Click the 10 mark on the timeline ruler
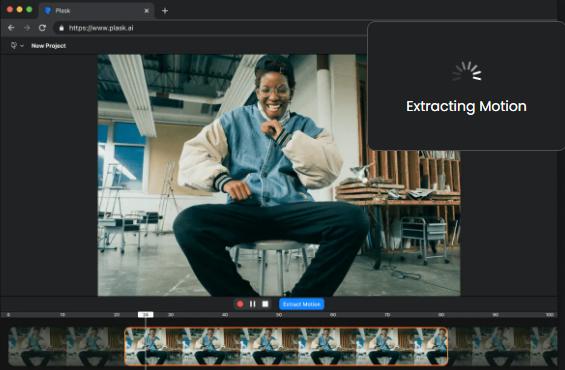Viewport: 565px width, 370px height. (x=62, y=315)
